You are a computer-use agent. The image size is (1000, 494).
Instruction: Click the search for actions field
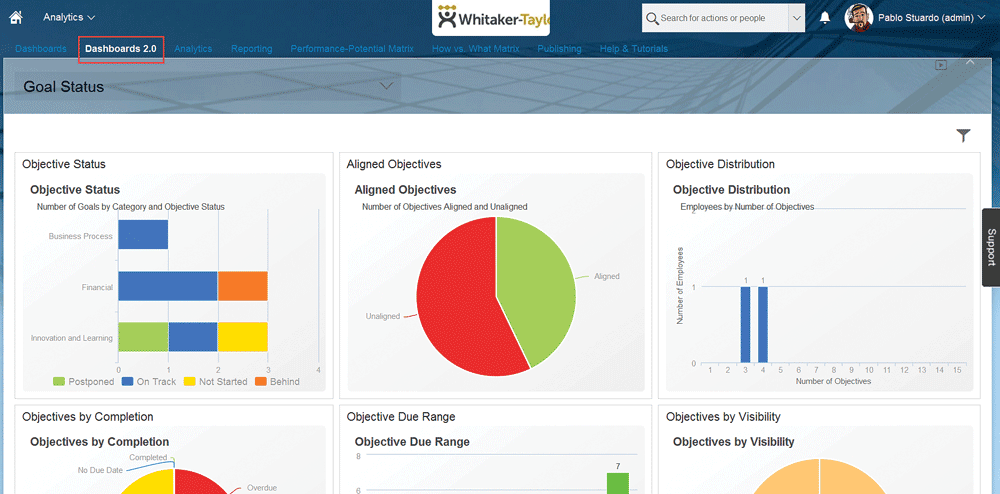tap(720, 18)
